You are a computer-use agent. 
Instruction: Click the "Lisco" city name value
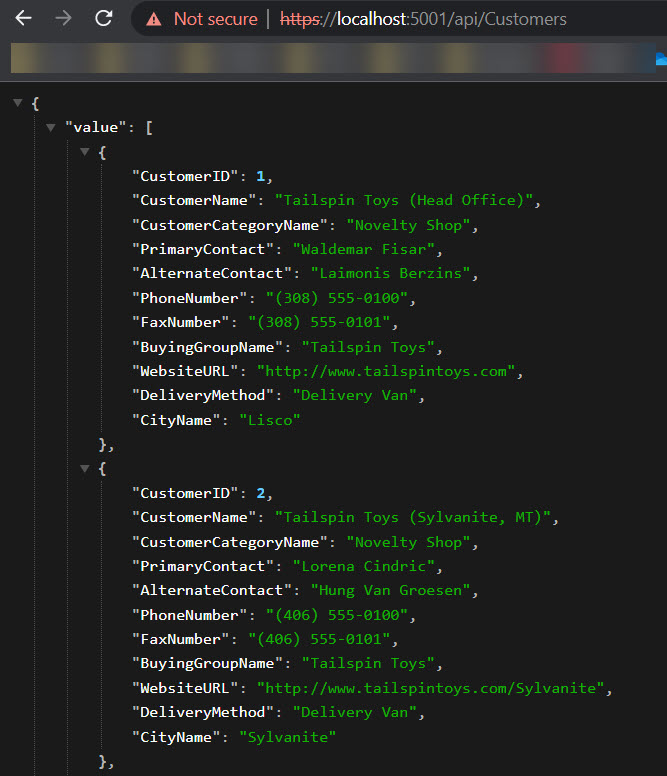270,420
